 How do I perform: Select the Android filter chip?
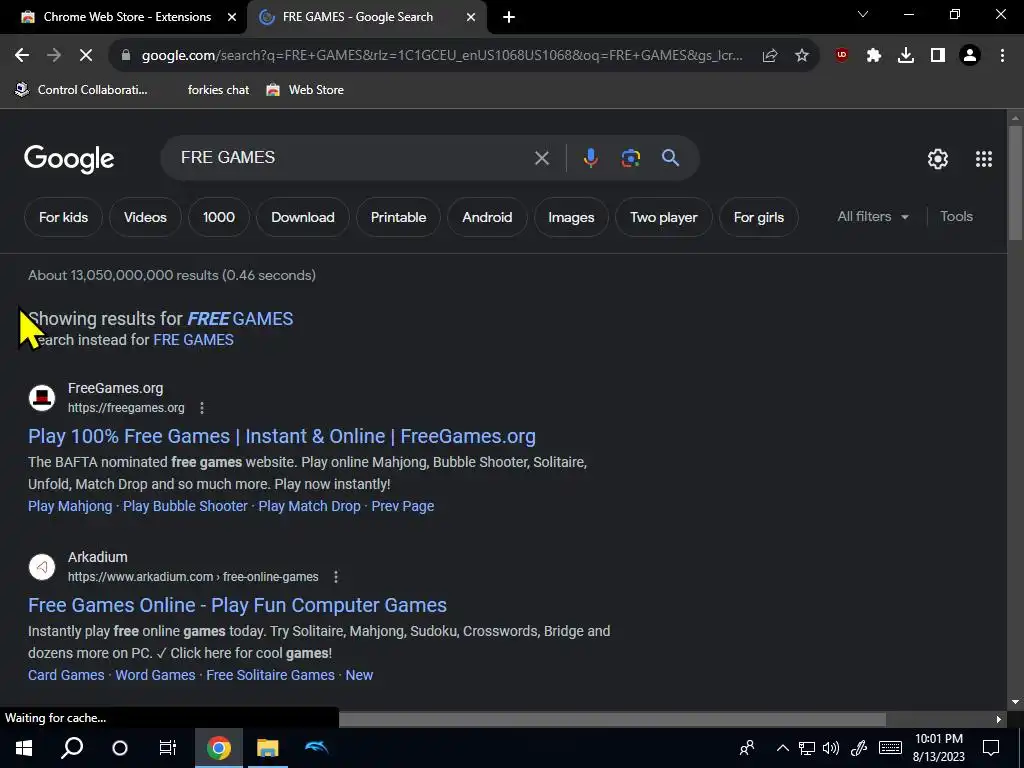(x=487, y=217)
